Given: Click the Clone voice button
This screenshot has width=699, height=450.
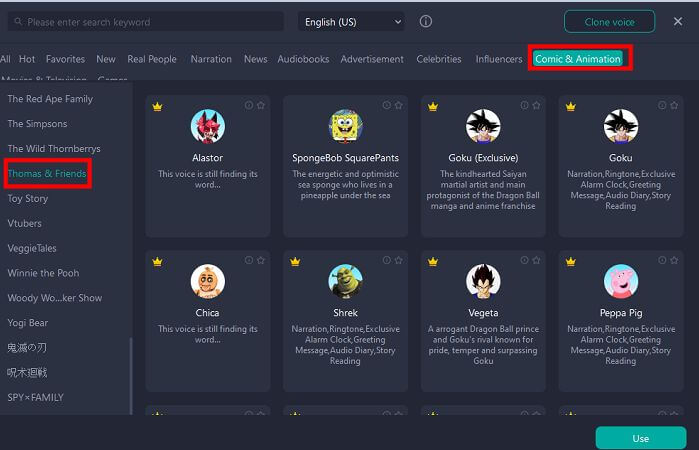Looking at the screenshot, I should pos(609,22).
